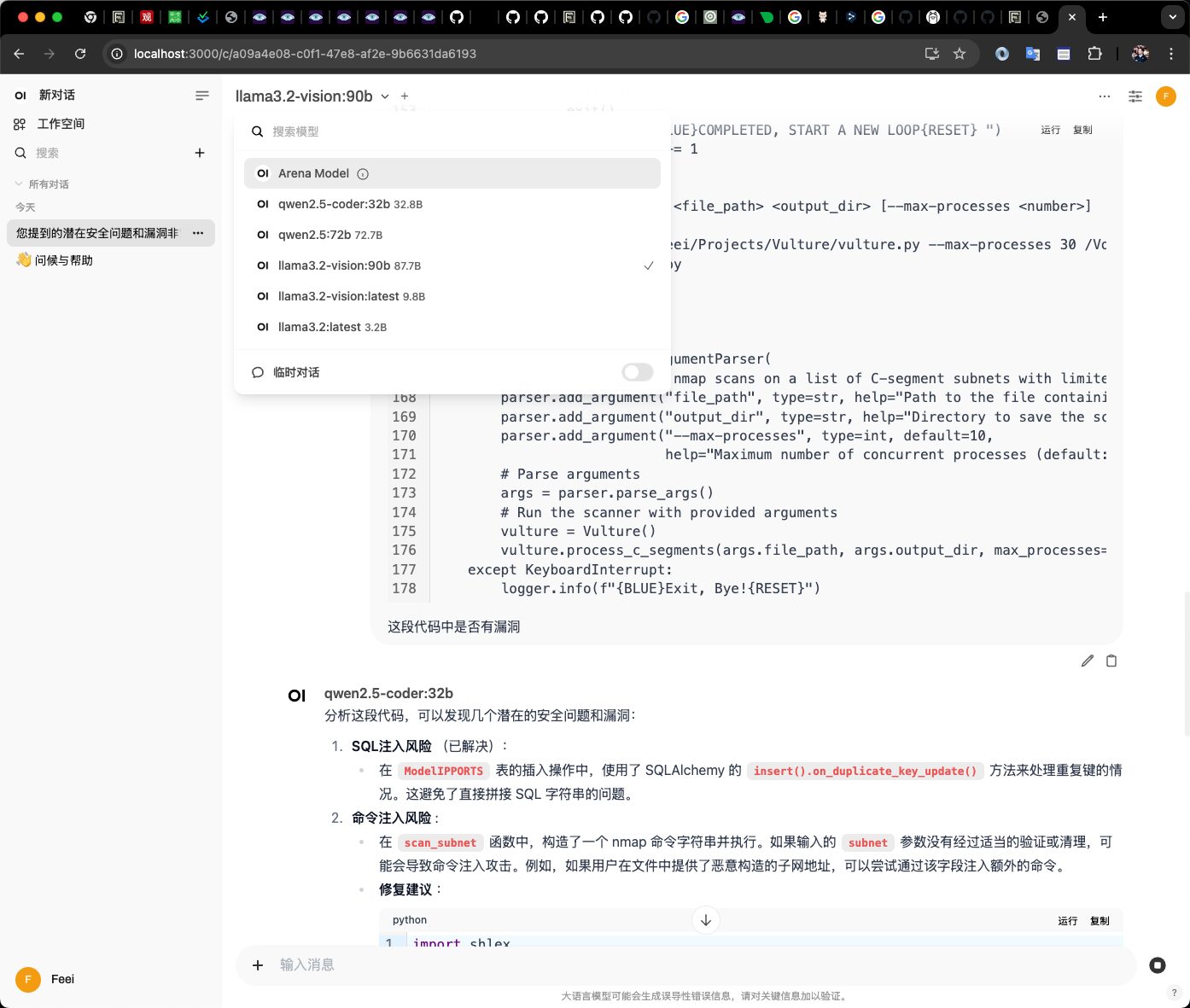
Task: Click the 搜索模型 search box
Action: 452,131
